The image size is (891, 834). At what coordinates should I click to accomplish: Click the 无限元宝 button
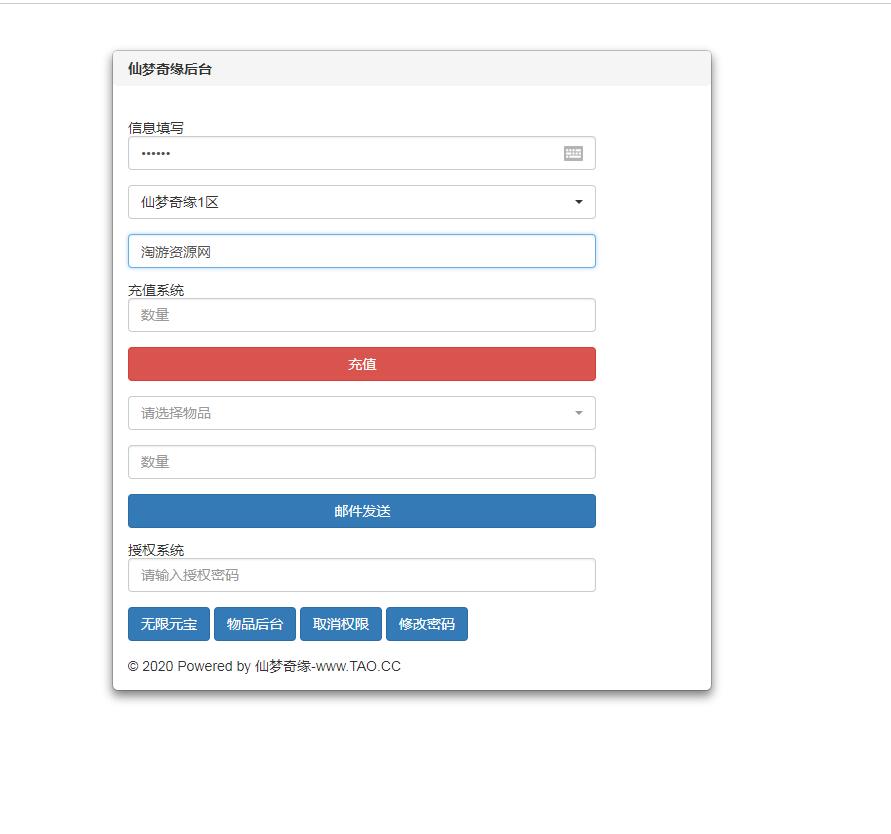click(x=169, y=624)
